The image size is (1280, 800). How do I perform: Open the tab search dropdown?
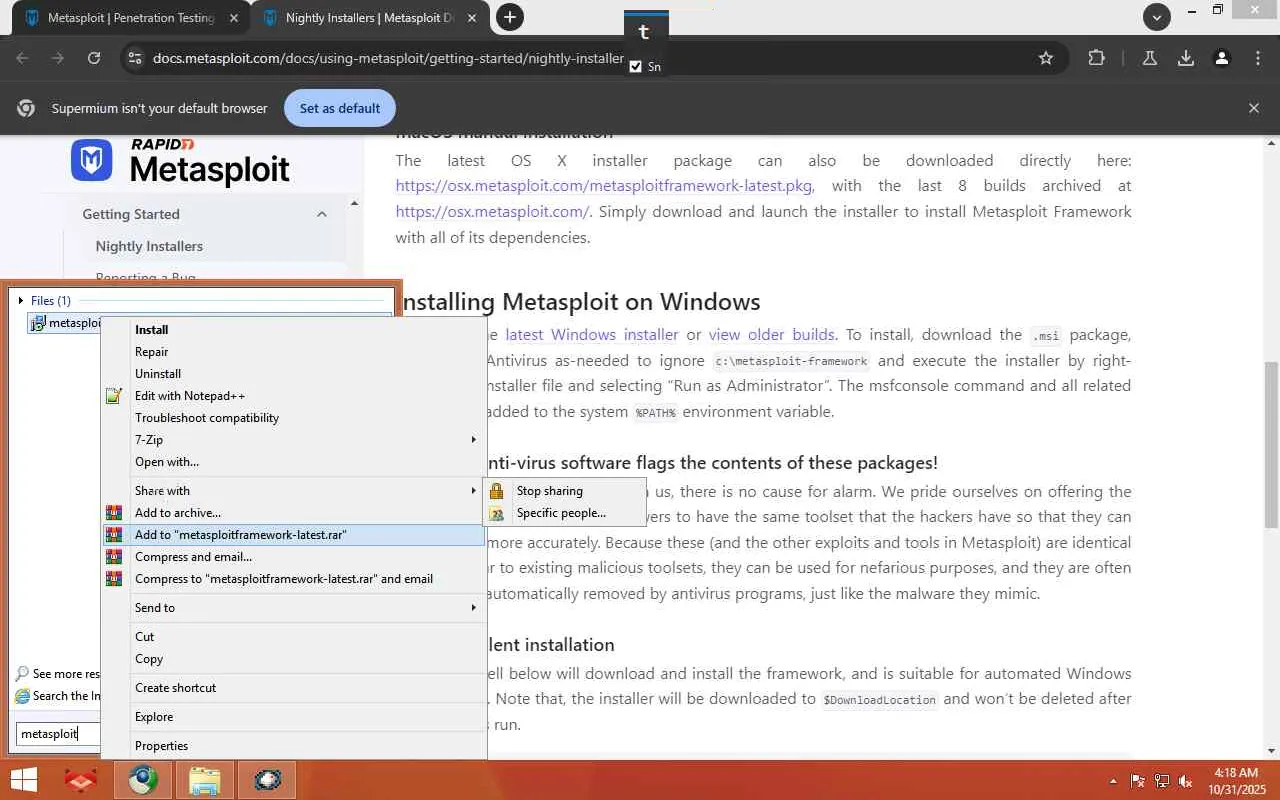1157,17
